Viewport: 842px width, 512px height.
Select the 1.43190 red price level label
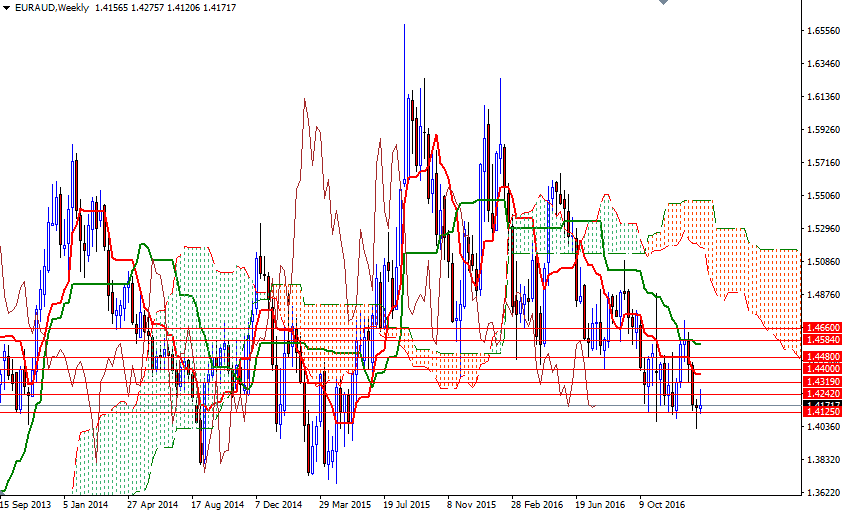click(821, 381)
